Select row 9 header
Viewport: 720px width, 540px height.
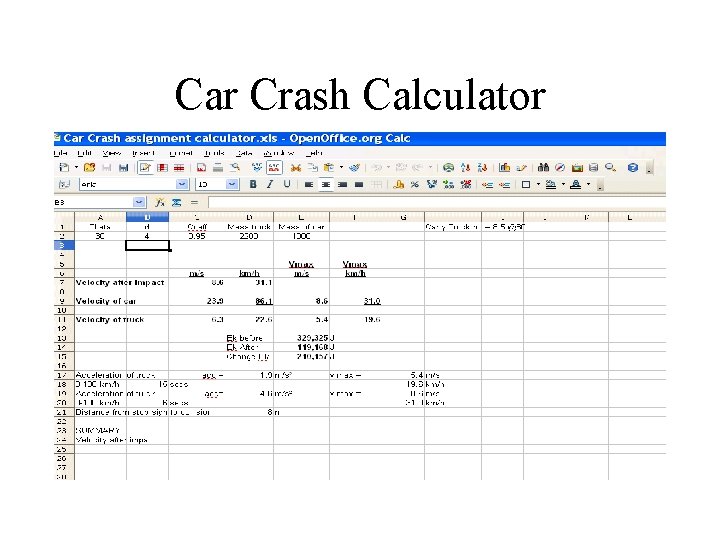(x=62, y=301)
